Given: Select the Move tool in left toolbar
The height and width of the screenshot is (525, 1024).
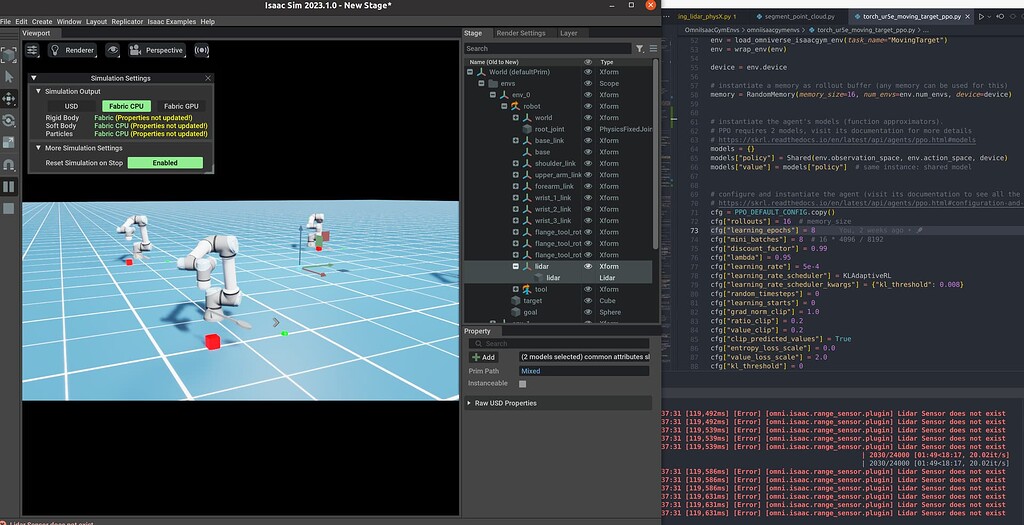Looking at the screenshot, I should click(8, 99).
